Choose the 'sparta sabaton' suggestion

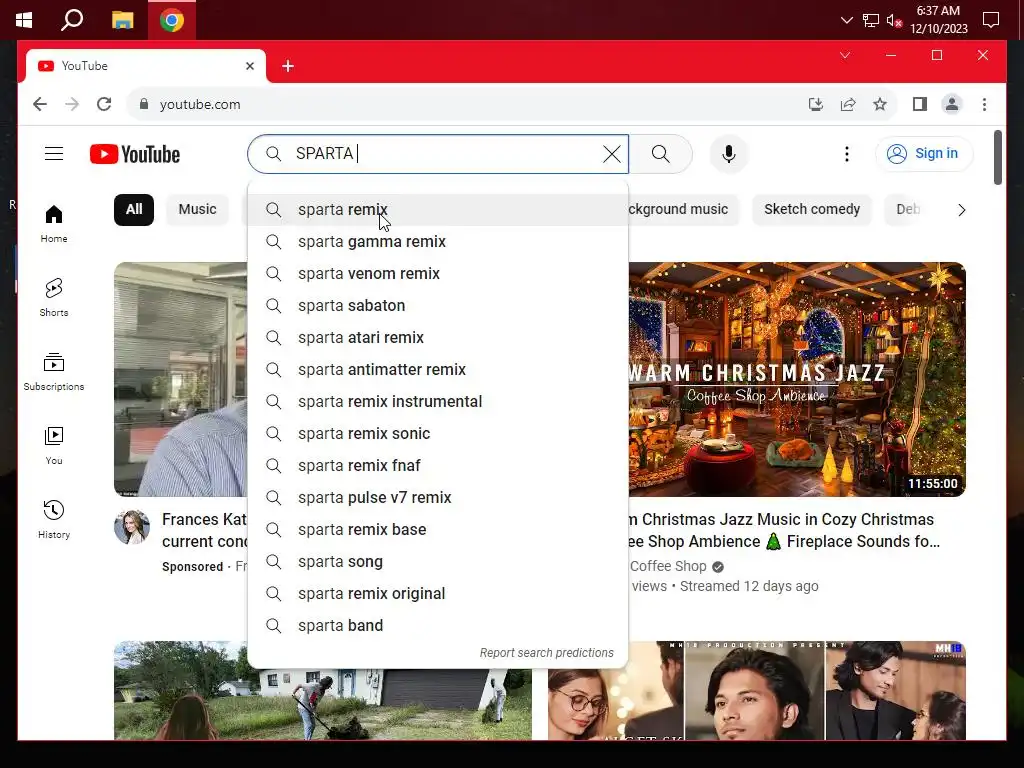click(438, 306)
